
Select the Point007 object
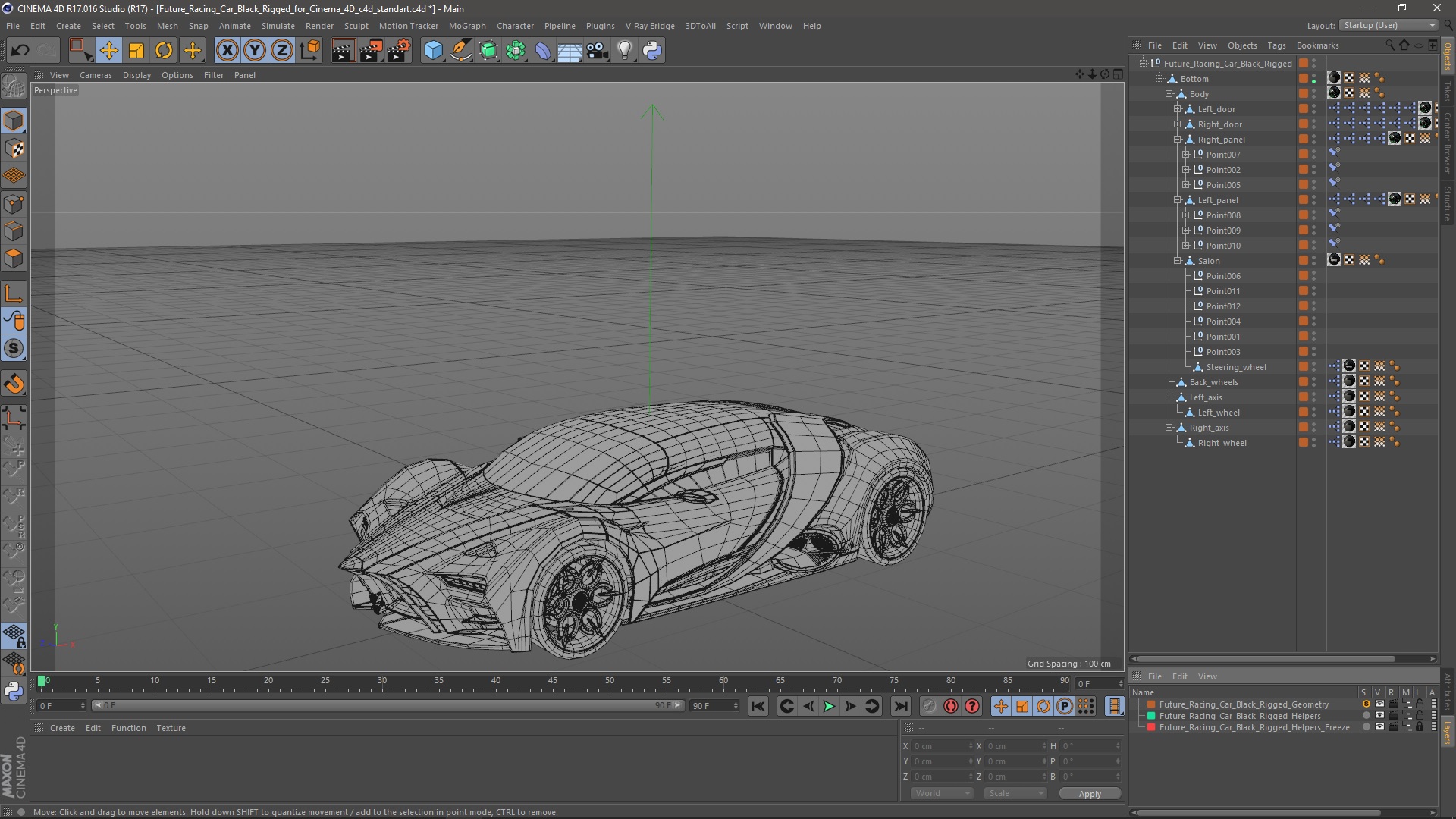pyautogui.click(x=1223, y=155)
